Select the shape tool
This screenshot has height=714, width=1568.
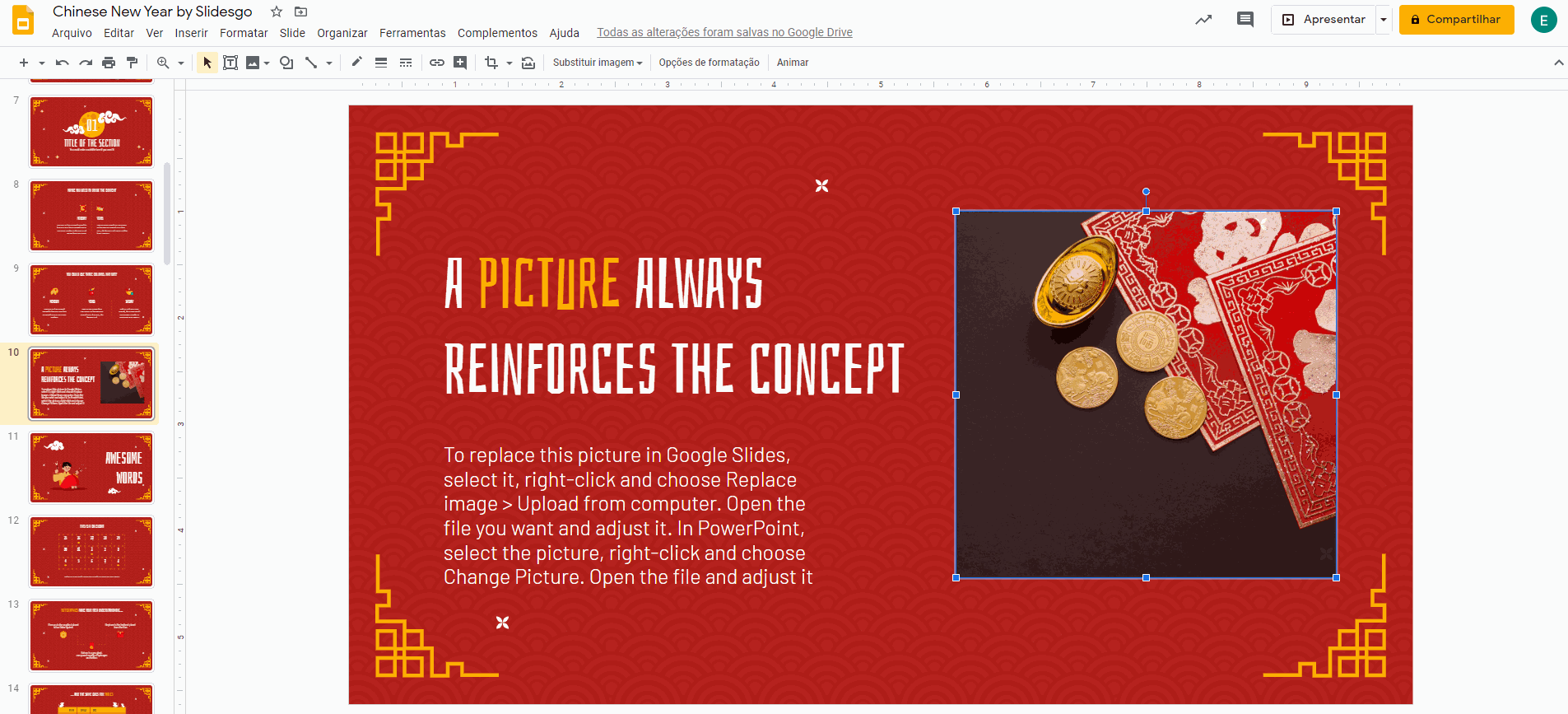click(286, 63)
